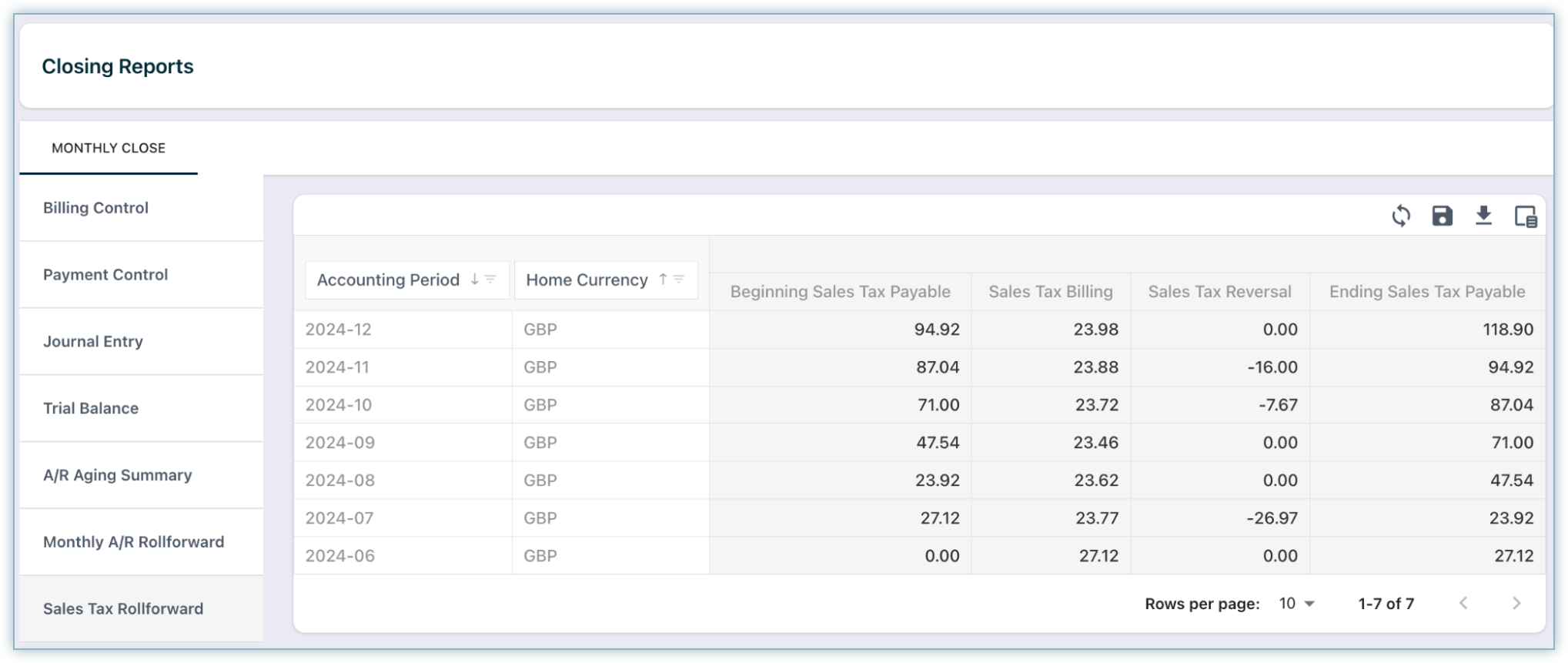Screen dimensions: 1568x663
Task: Open the filter icon for Accounting Period
Action: (490, 280)
